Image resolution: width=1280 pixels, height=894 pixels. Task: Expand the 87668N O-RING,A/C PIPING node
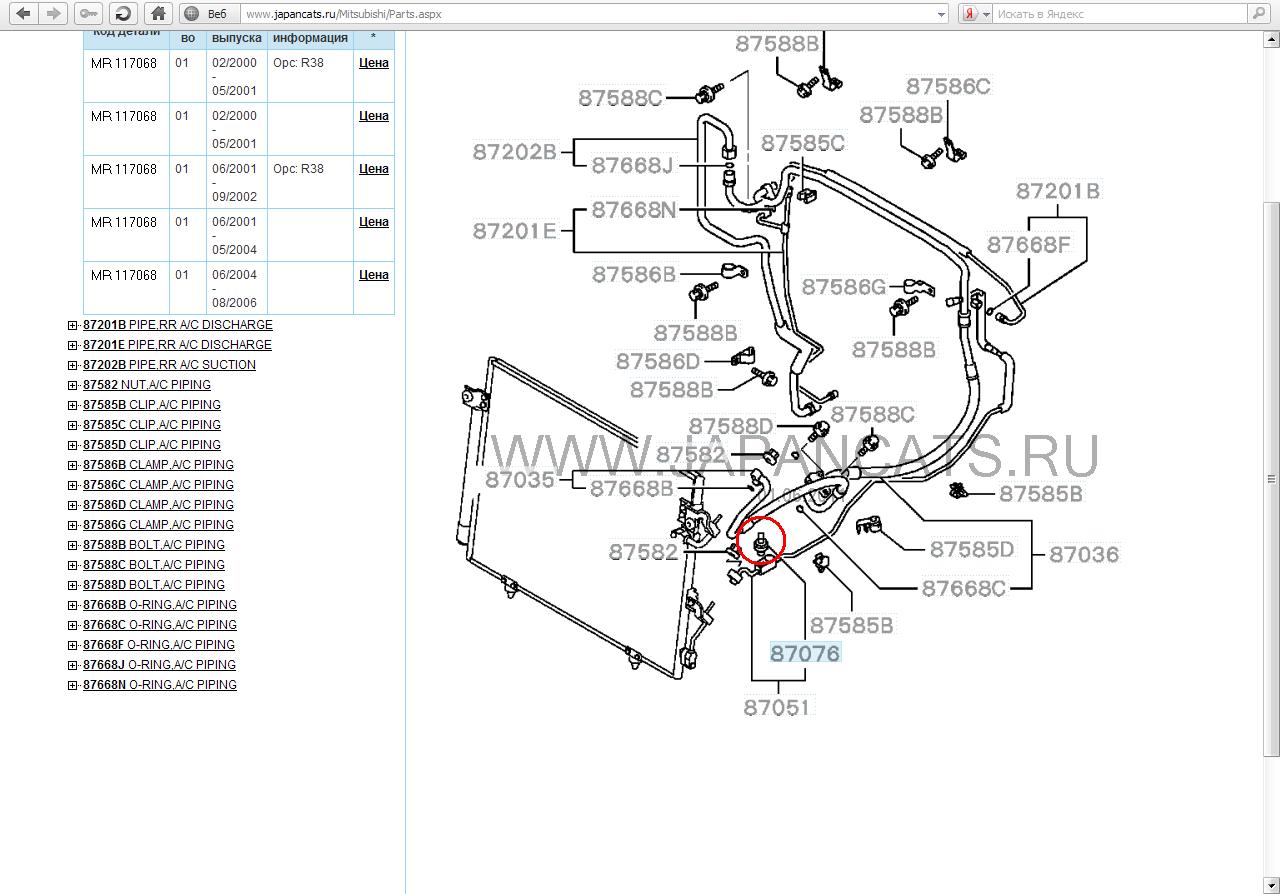73,685
